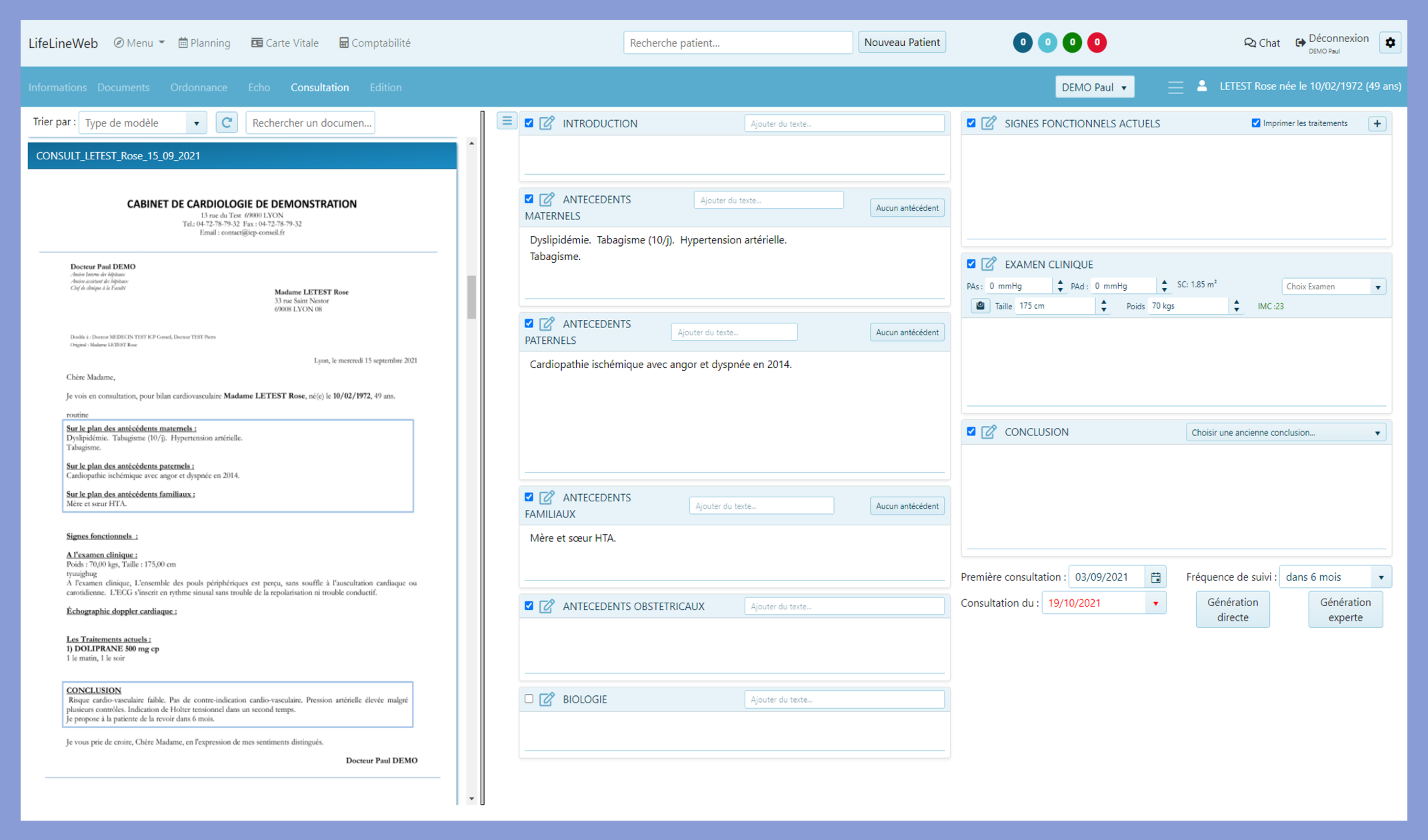Image resolution: width=1428 pixels, height=840 pixels.
Task: Click the Déconnexion logout link
Action: click(1331, 42)
